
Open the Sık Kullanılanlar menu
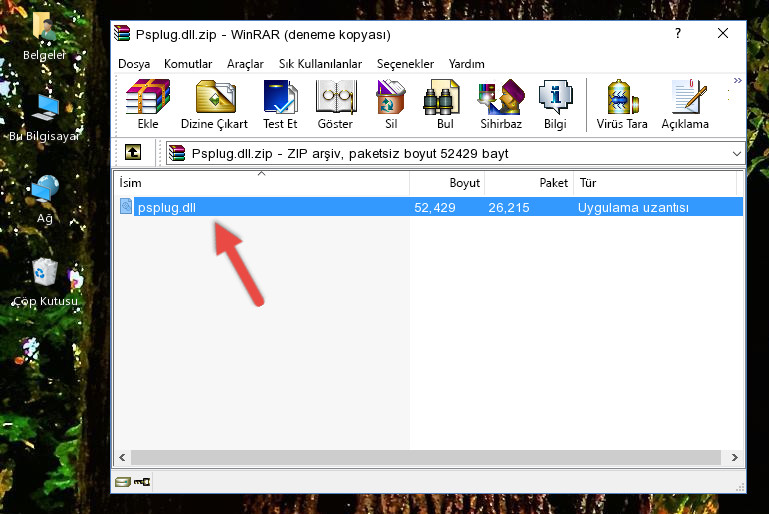click(320, 64)
